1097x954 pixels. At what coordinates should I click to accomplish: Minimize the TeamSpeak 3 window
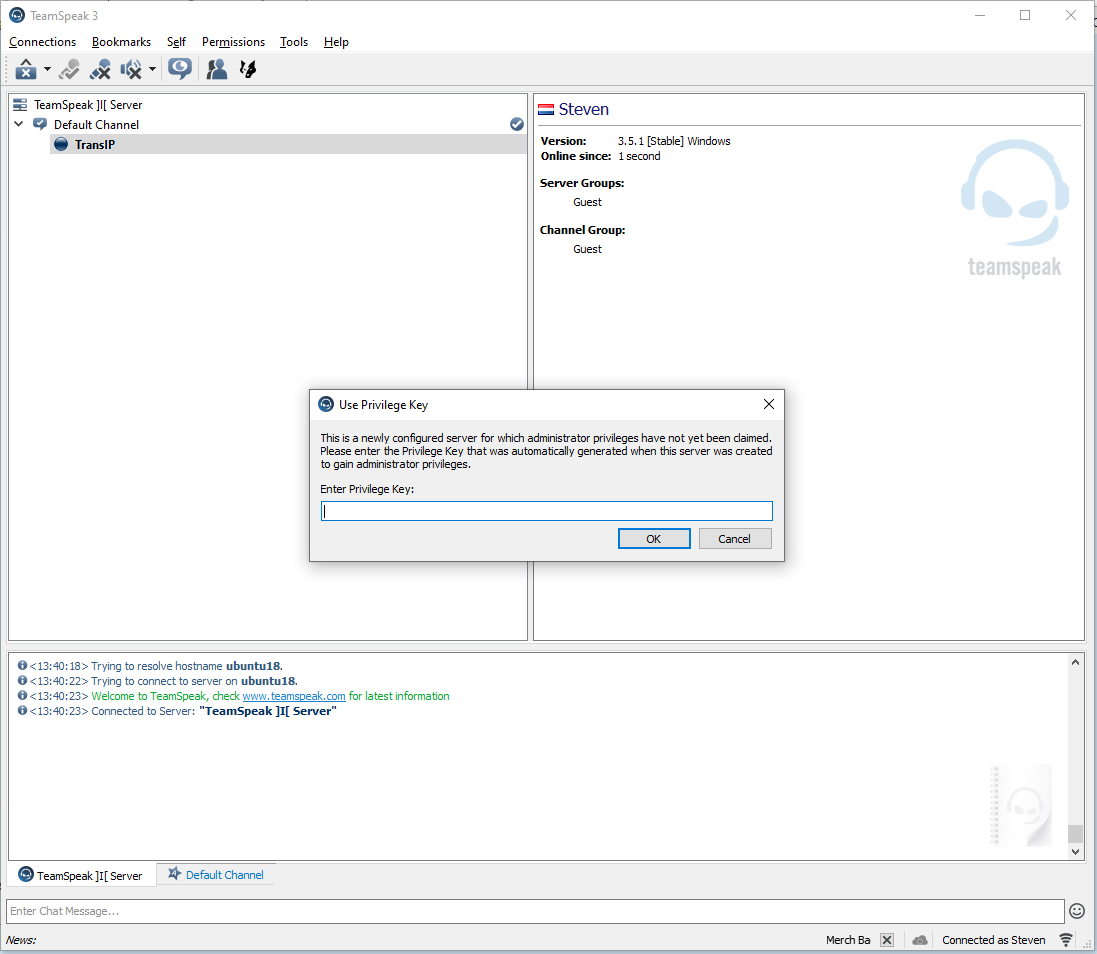(980, 15)
